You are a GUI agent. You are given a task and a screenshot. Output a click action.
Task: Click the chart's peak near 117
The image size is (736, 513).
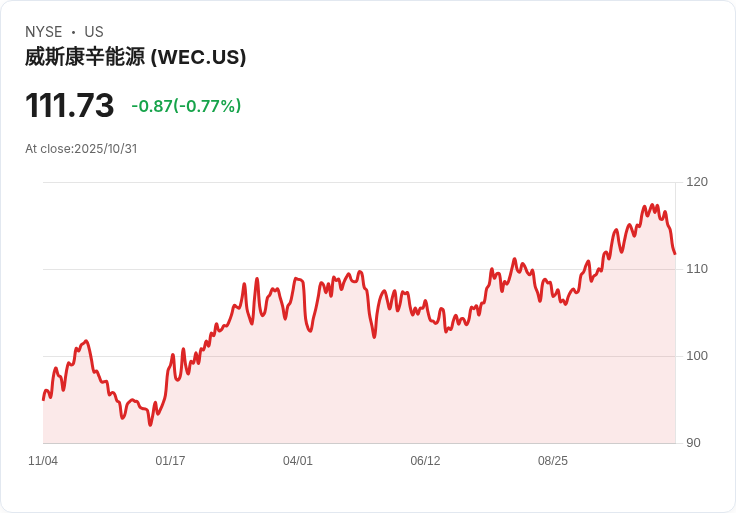(x=652, y=205)
